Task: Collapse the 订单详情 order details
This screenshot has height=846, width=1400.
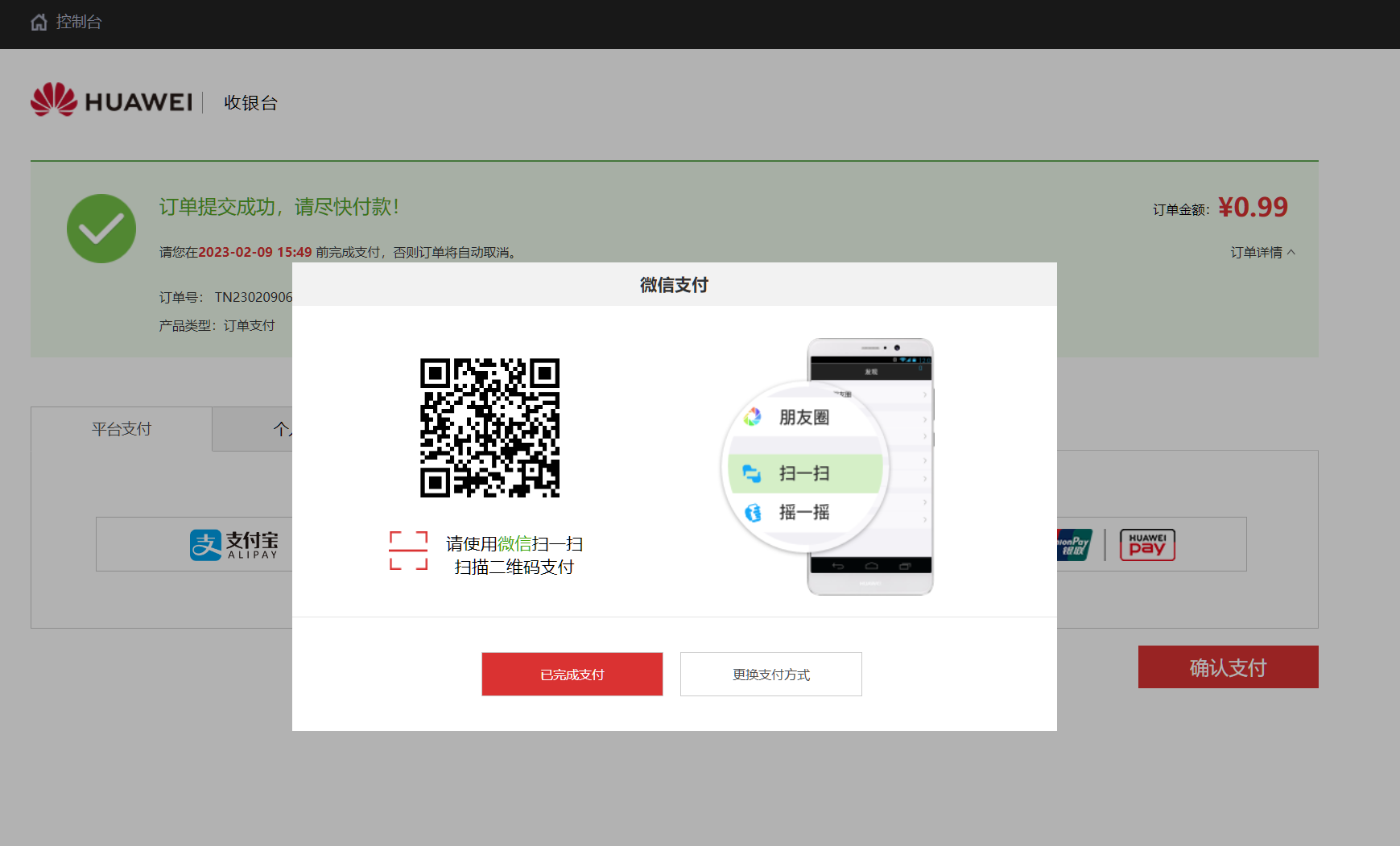Action: point(1262,253)
